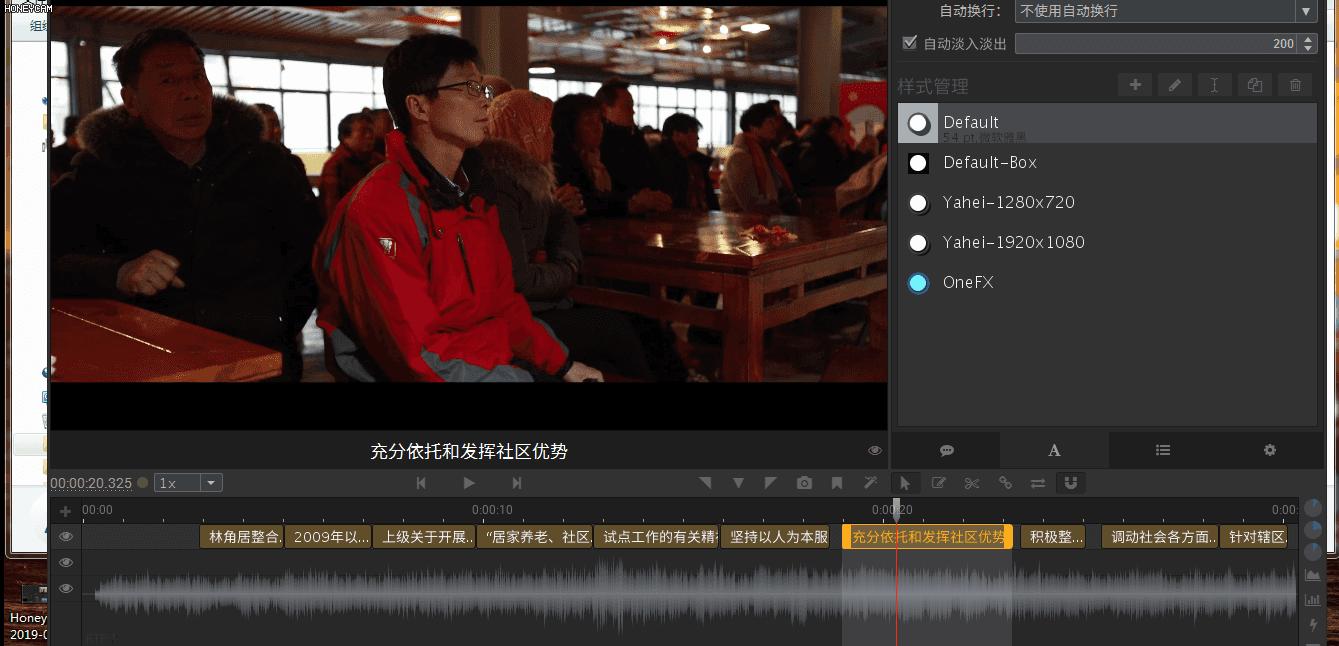Uncheck the 自动淡入淡出 checkbox

(x=909, y=43)
